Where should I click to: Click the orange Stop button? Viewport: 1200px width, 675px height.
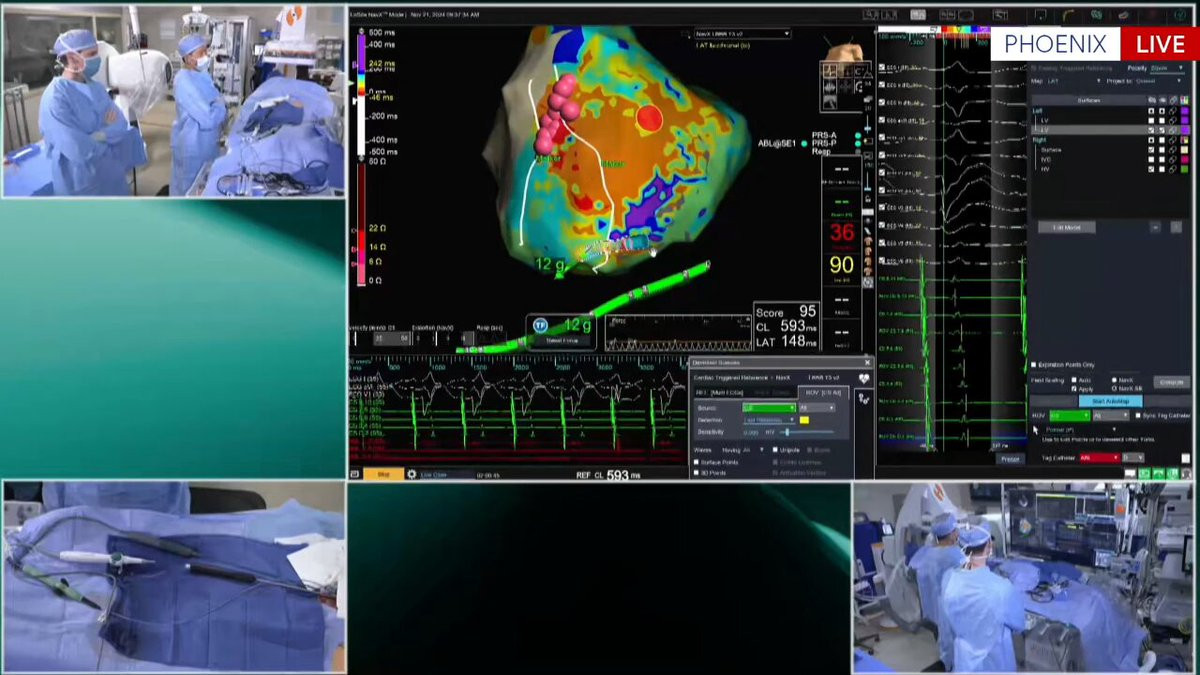pos(384,474)
